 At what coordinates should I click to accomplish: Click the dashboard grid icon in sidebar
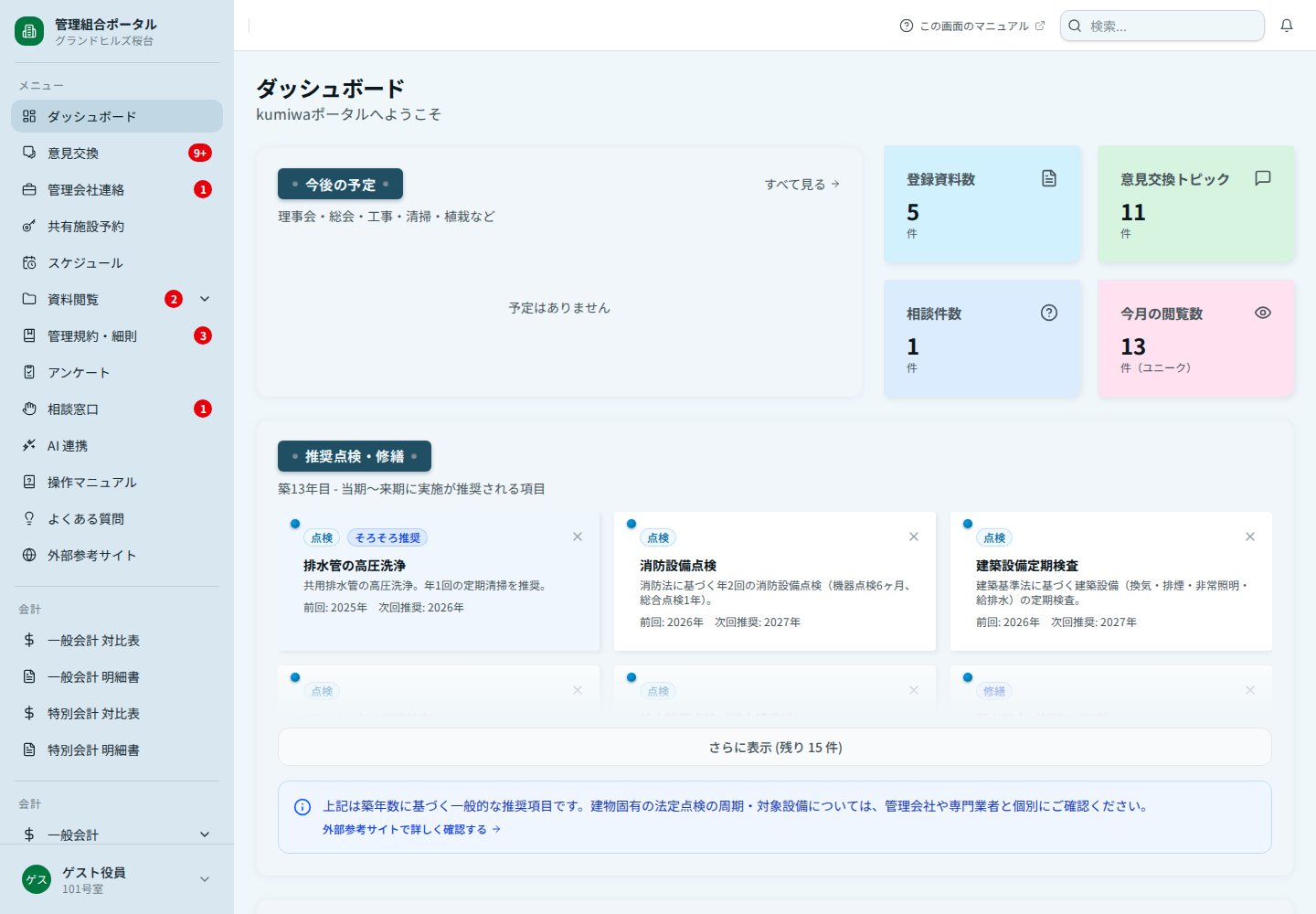29,116
